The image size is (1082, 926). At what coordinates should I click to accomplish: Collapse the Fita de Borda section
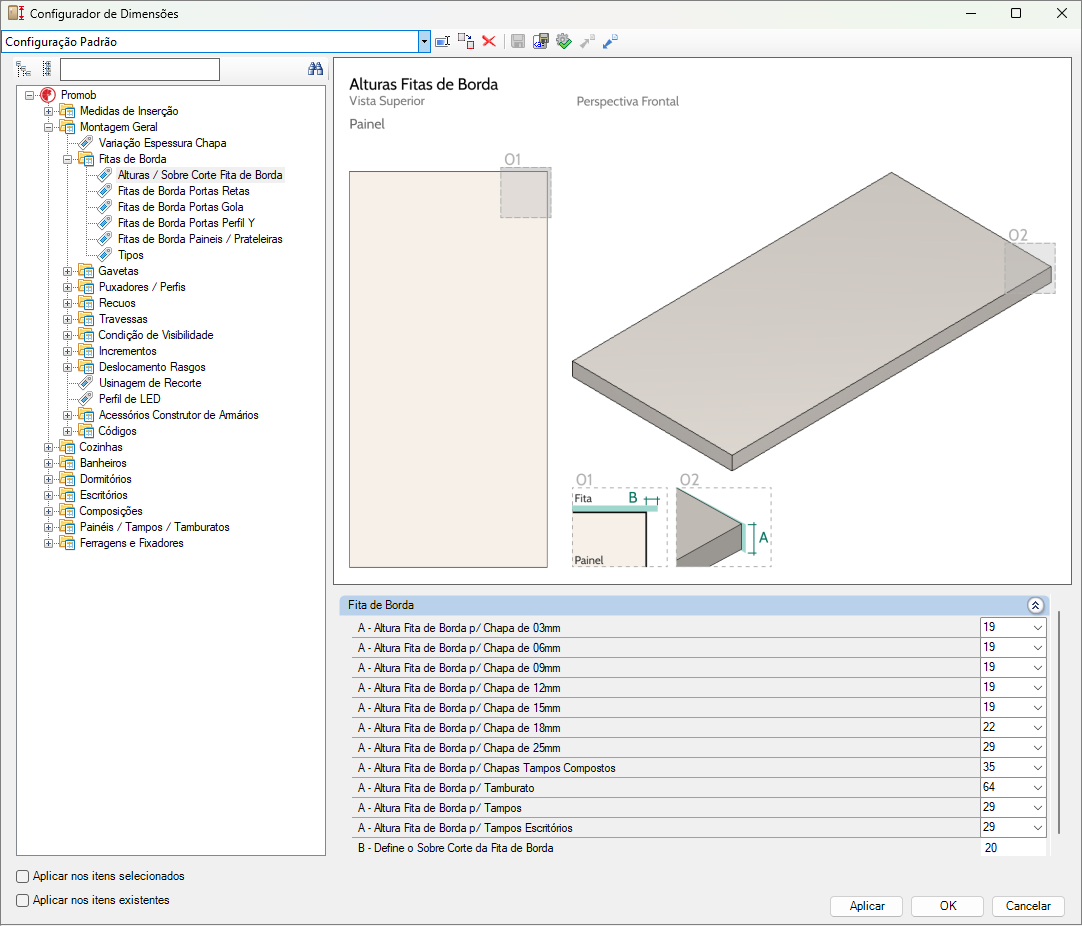pyautogui.click(x=1035, y=605)
